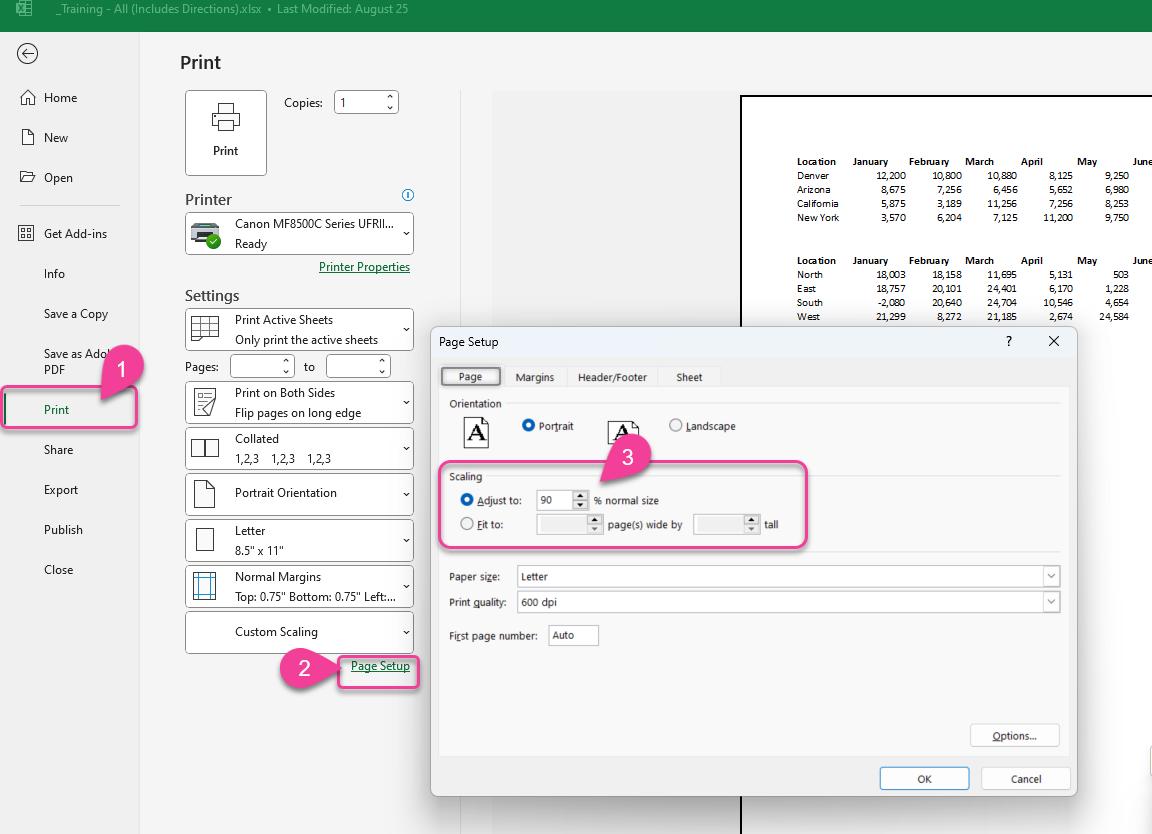Image resolution: width=1152 pixels, height=834 pixels.
Task: Select Home in the sidebar
Action: (x=62, y=97)
